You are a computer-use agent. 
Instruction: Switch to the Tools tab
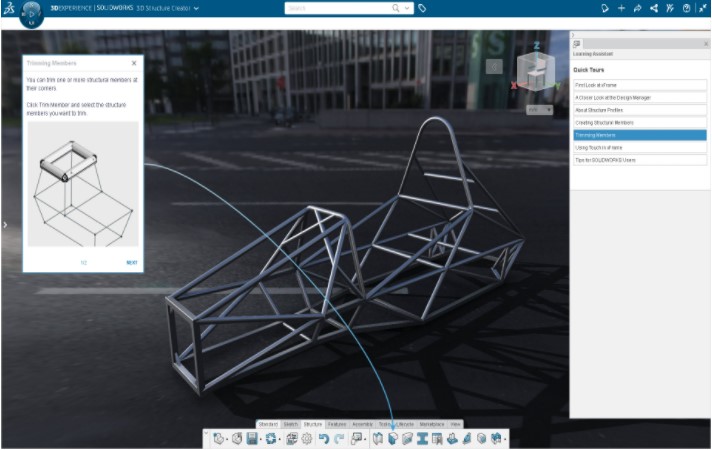pos(385,424)
